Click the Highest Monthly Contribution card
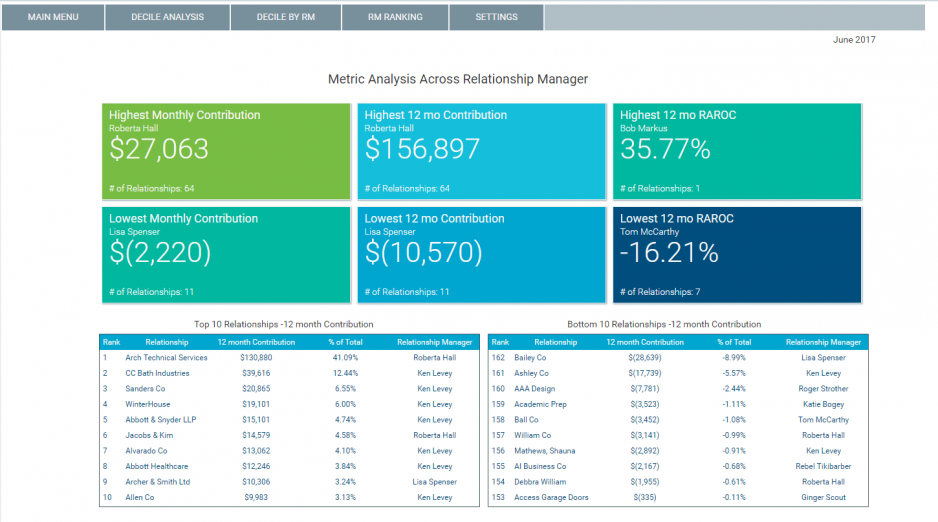The width and height of the screenshot is (938, 522). (x=226, y=150)
